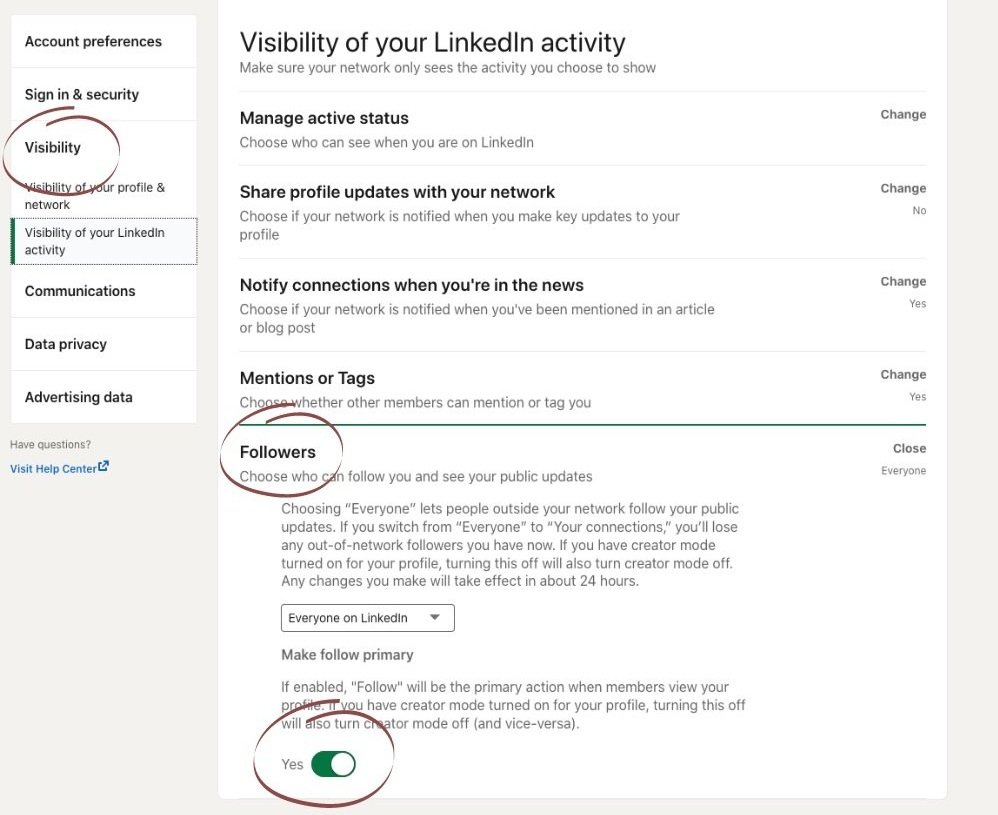Open Advertising data settings
This screenshot has width=998, height=815.
coord(79,397)
